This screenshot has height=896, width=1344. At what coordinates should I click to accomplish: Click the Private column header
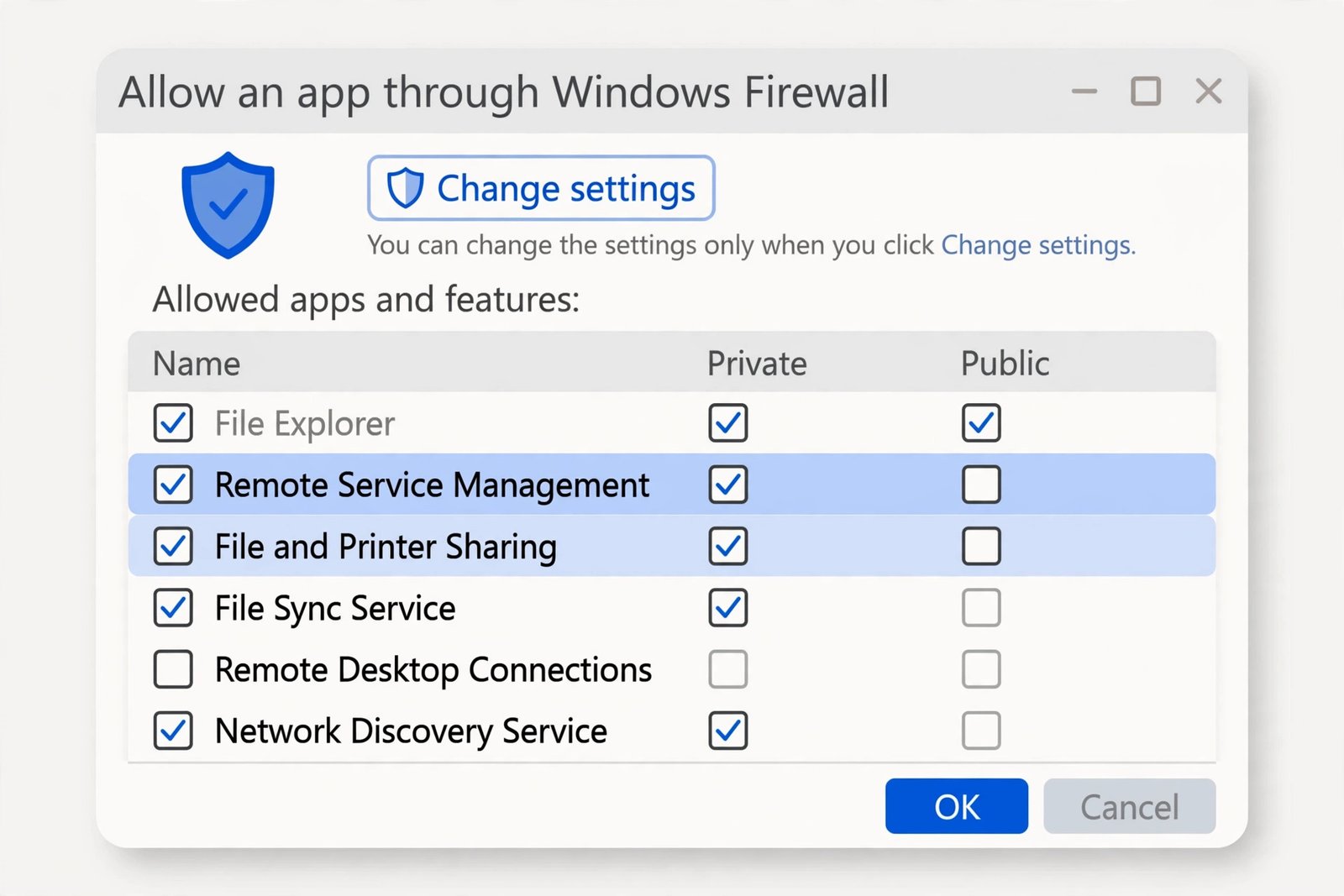757,364
